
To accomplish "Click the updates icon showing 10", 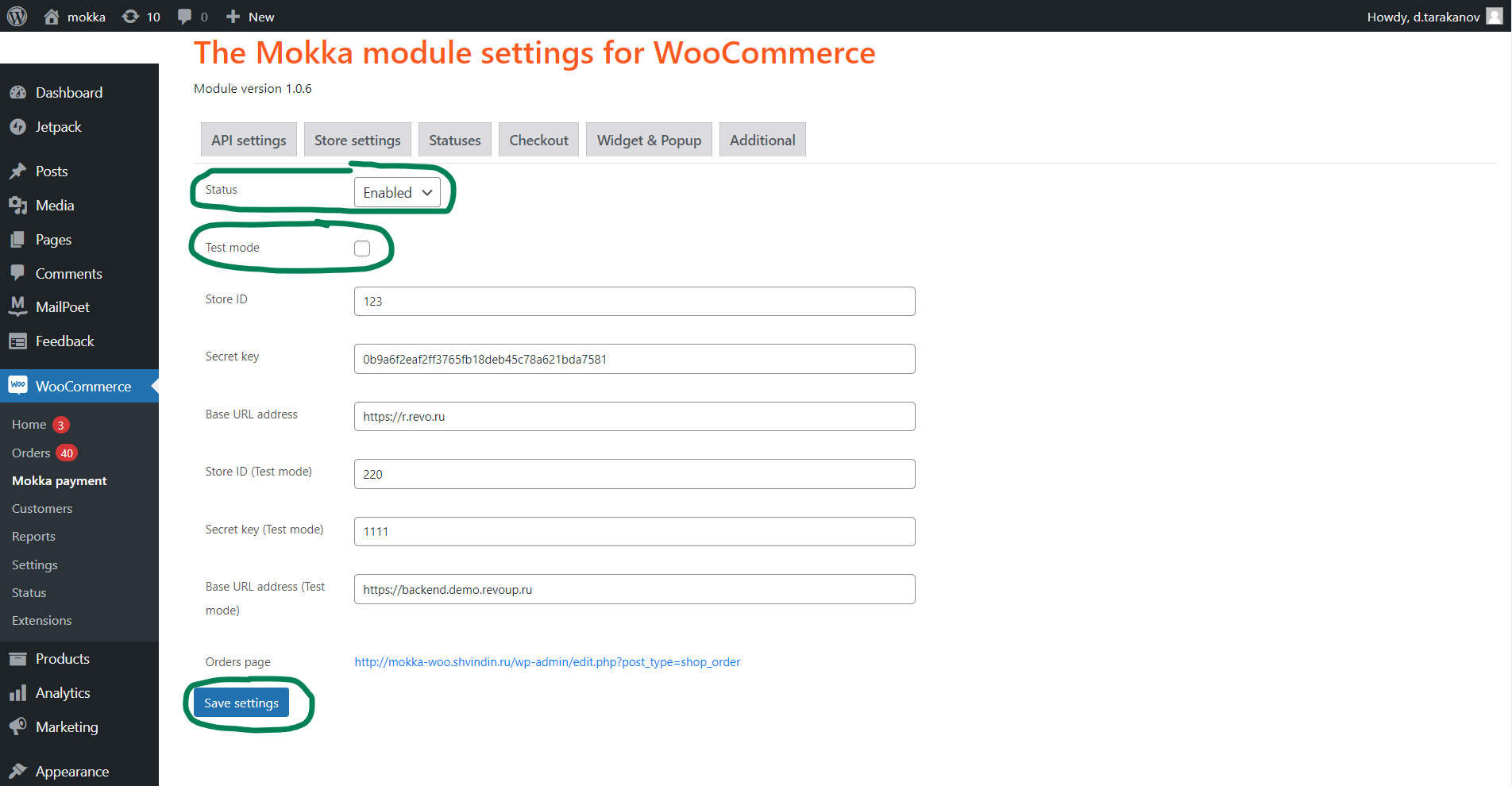I will 130,17.
